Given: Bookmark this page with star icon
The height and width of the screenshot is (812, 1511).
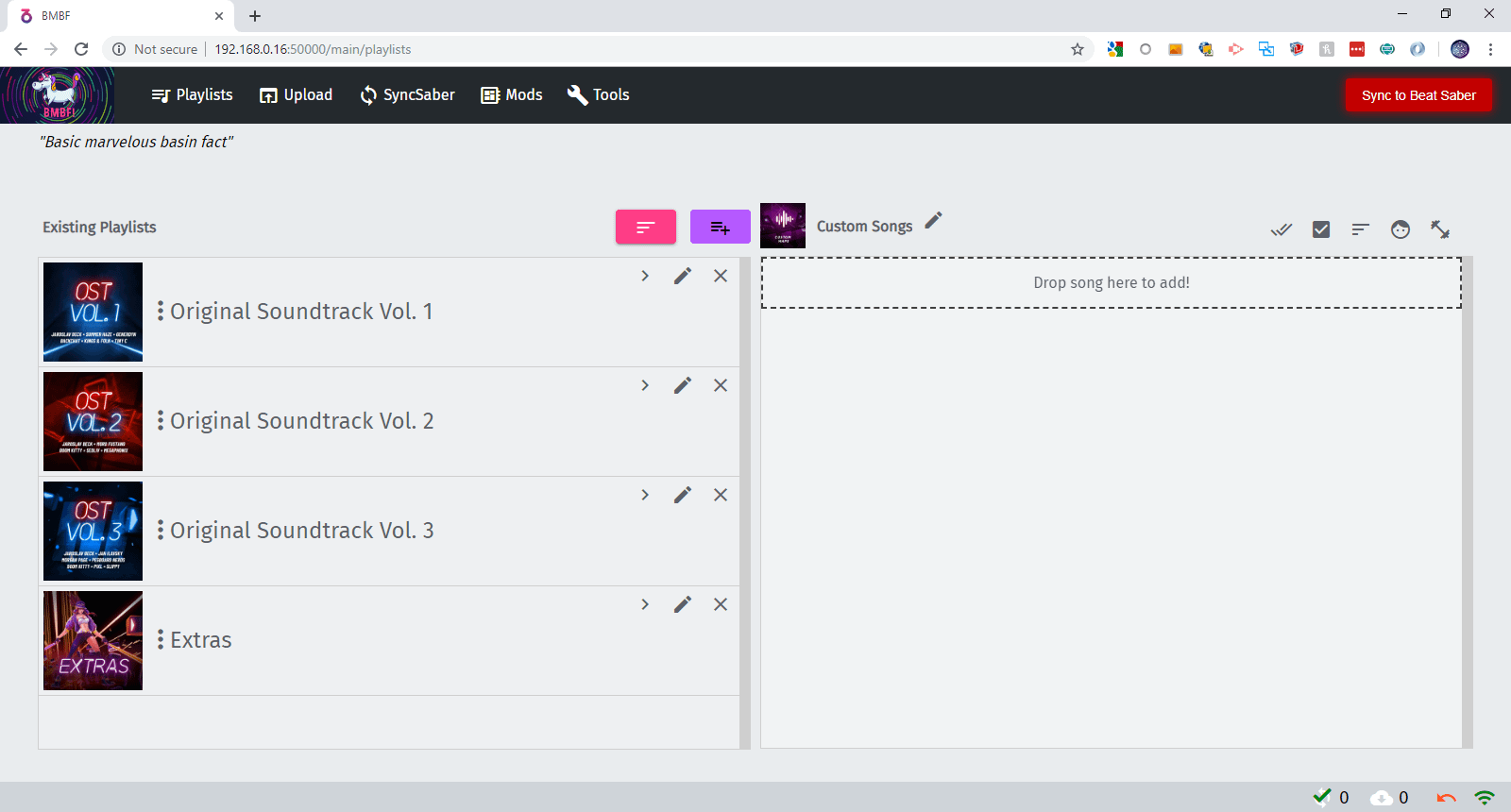Looking at the screenshot, I should click(x=1078, y=49).
